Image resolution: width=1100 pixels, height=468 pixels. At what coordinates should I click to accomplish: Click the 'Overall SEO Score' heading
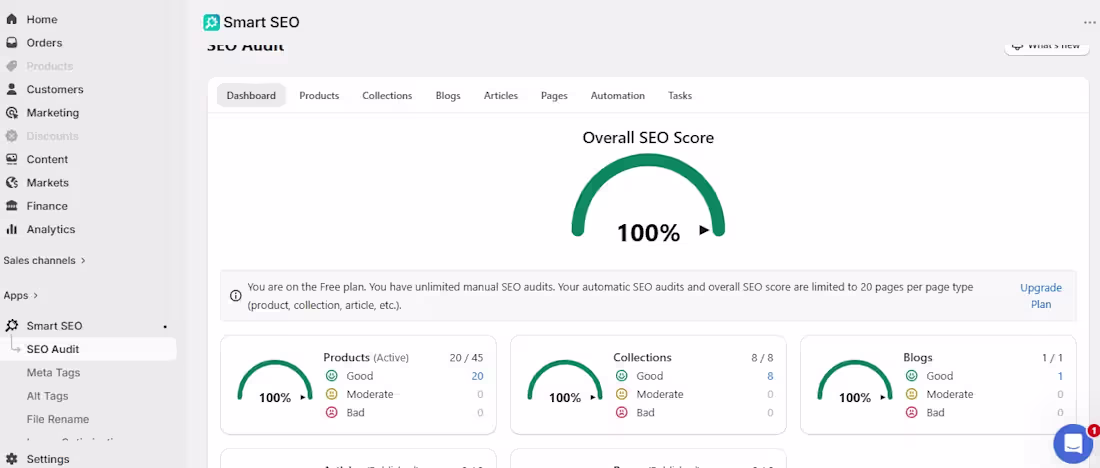648,138
